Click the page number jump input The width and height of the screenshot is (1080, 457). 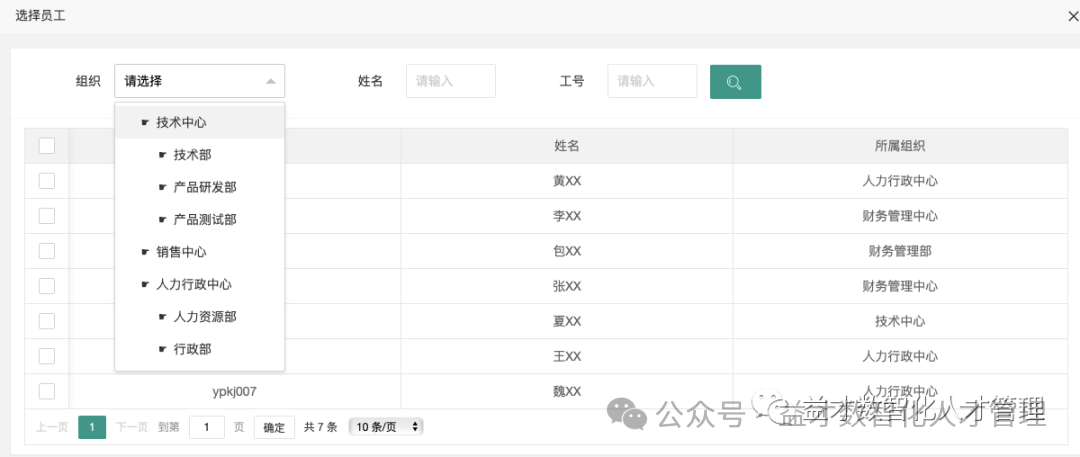207,427
